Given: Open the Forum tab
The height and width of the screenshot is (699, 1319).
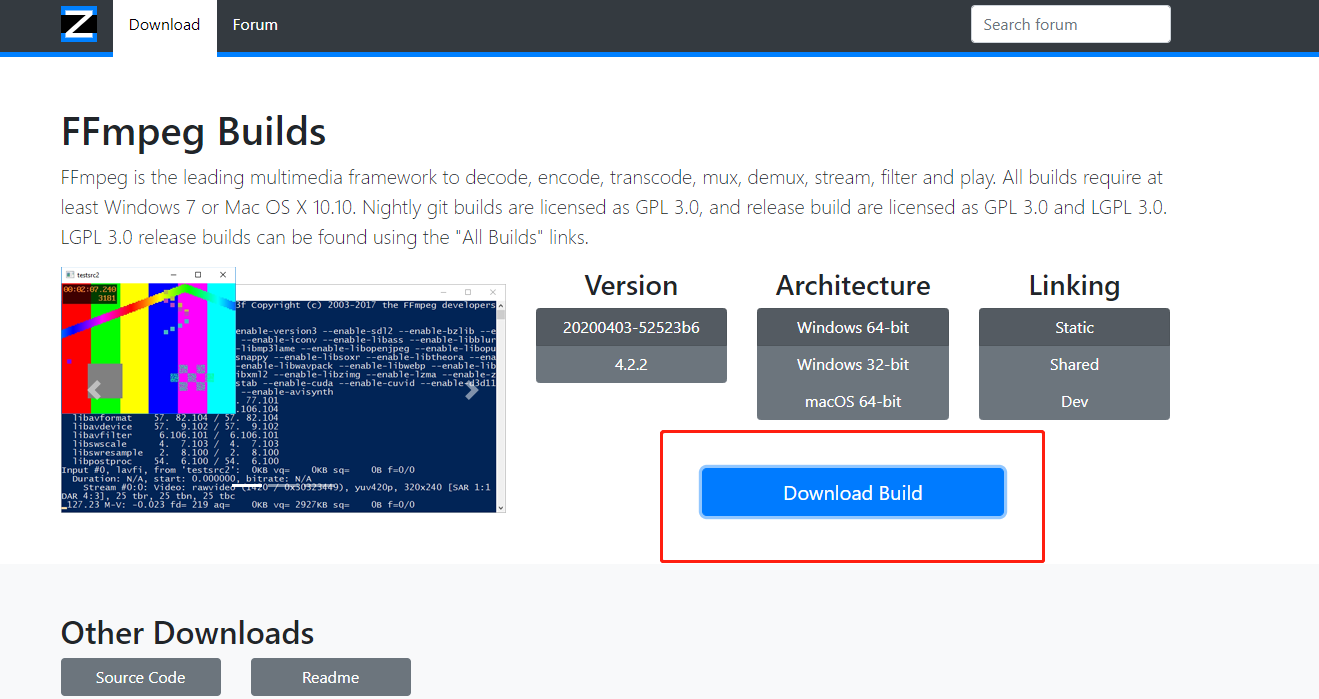Looking at the screenshot, I should (255, 25).
